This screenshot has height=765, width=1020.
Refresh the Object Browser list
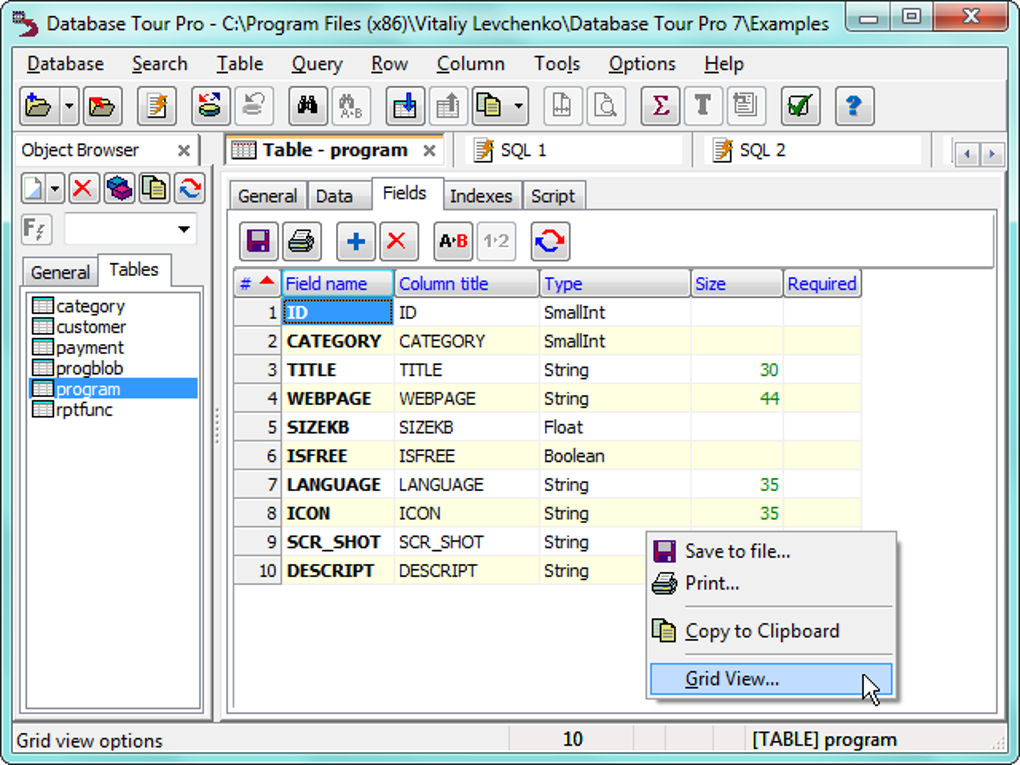[189, 188]
